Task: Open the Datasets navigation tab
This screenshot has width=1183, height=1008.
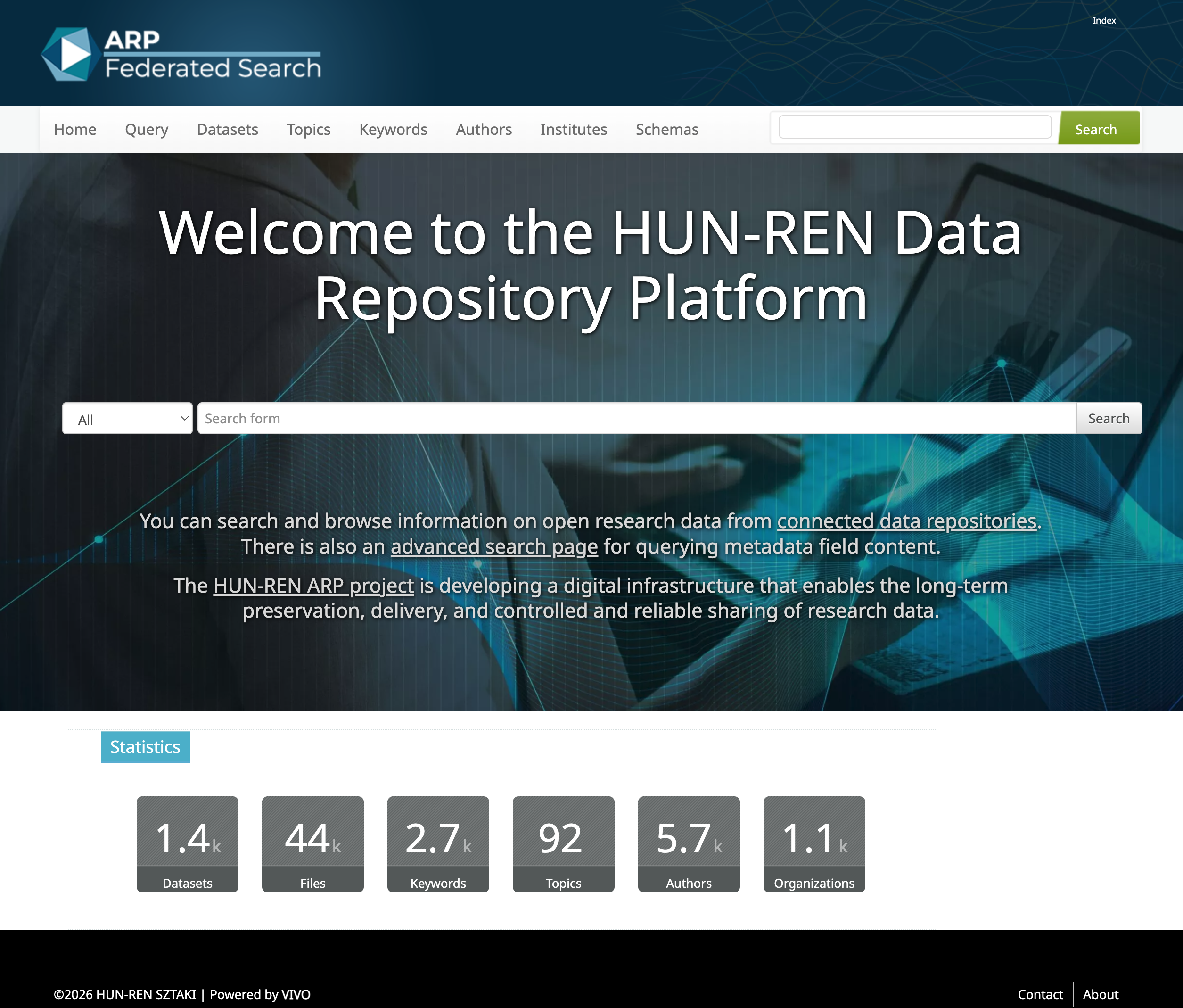Action: tap(227, 130)
